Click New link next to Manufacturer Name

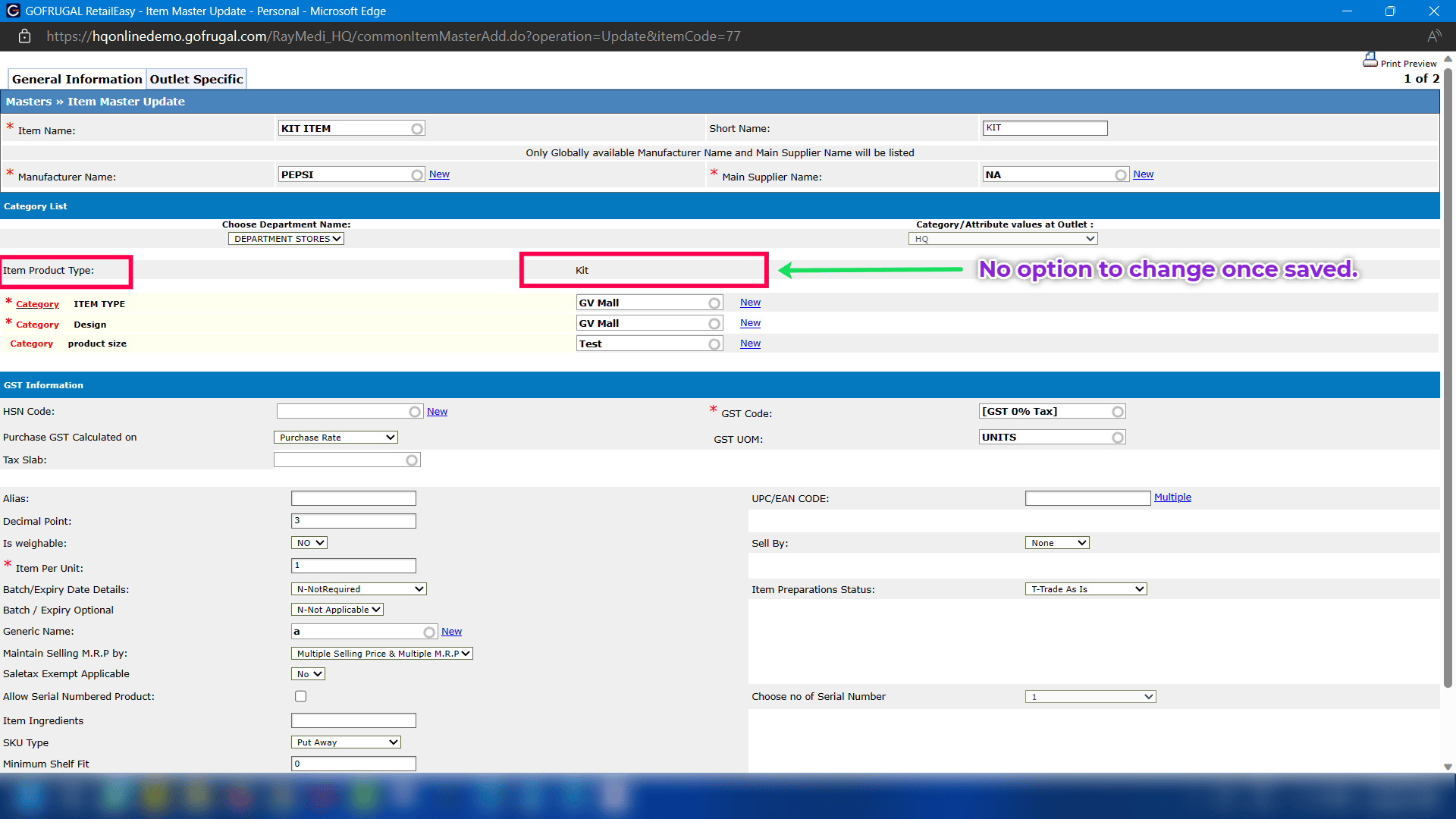[x=439, y=174]
